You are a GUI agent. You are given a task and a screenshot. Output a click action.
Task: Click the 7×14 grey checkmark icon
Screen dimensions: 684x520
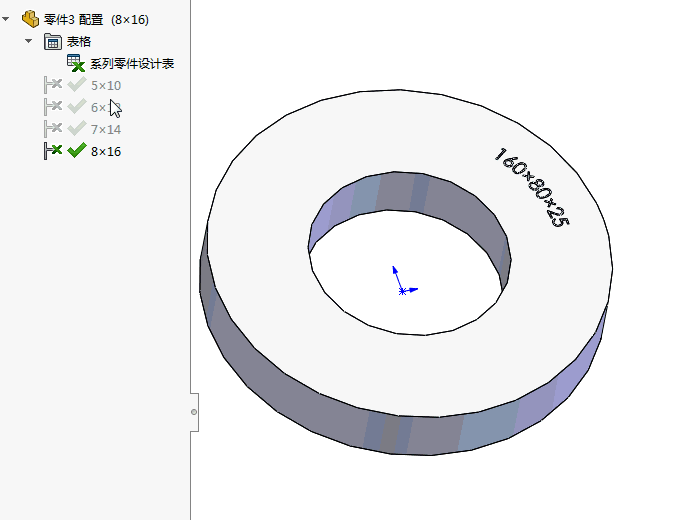tap(77, 128)
